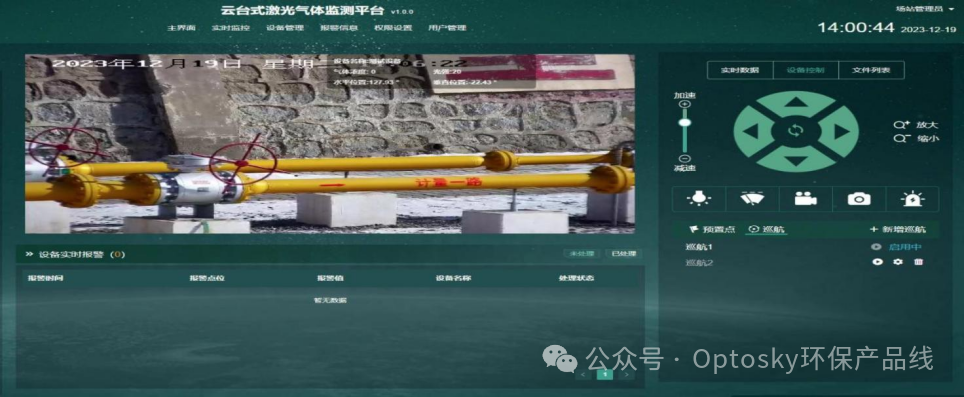This screenshot has height=397, width=964.
Task: Start video recording with camcorder icon
Action: pos(805,198)
